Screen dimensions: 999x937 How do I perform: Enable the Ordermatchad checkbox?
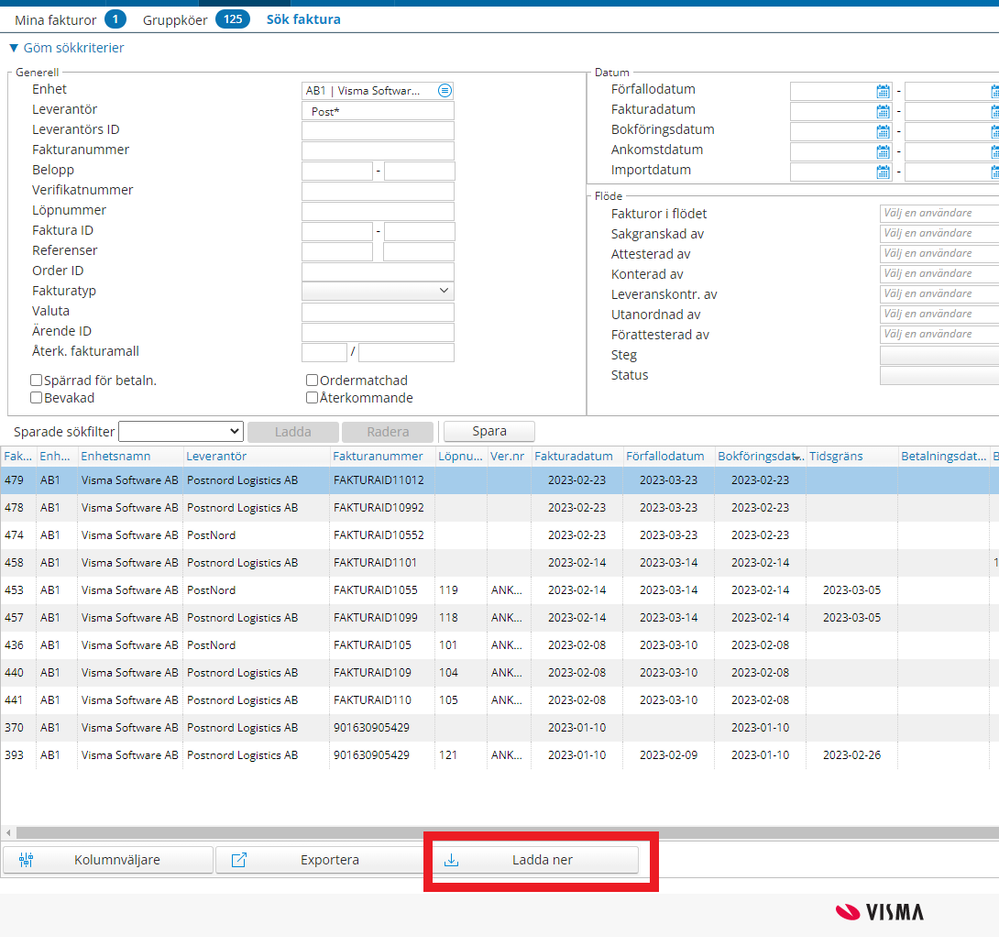click(x=312, y=380)
